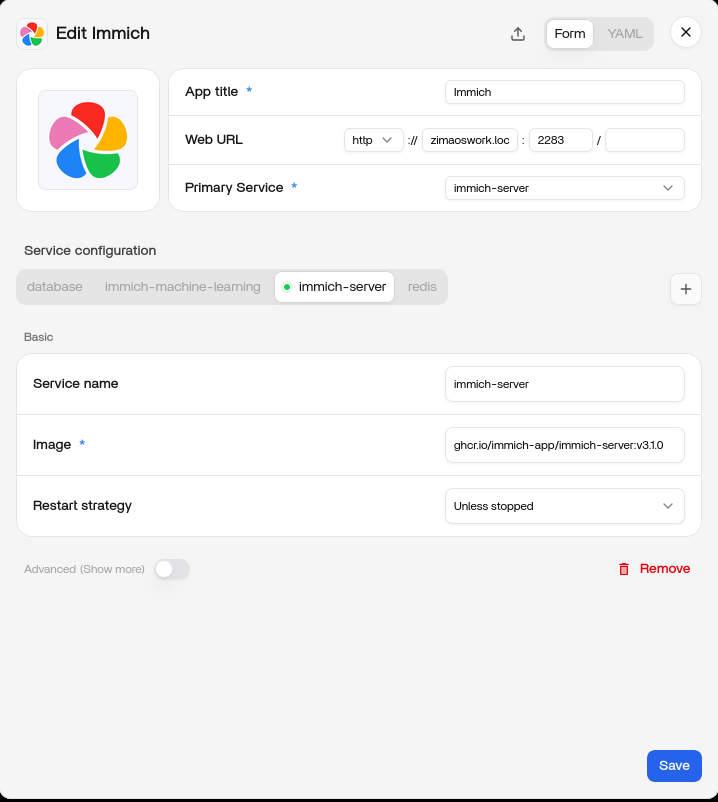
Task: Toggle Advanced (Show more) switch
Action: pyautogui.click(x=172, y=569)
